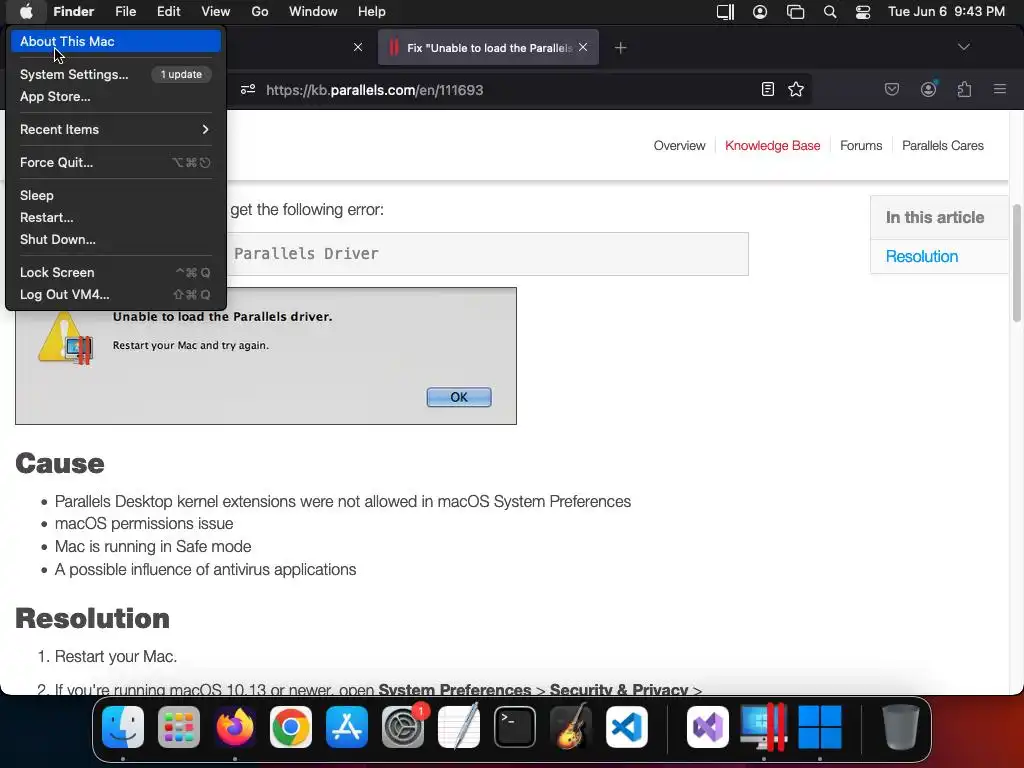1024x768 pixels.
Task: Click the Save to Pocket icon
Action: (x=891, y=89)
